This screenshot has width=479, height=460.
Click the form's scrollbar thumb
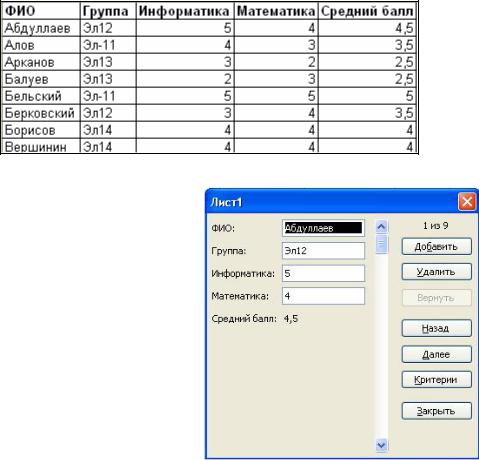point(381,244)
